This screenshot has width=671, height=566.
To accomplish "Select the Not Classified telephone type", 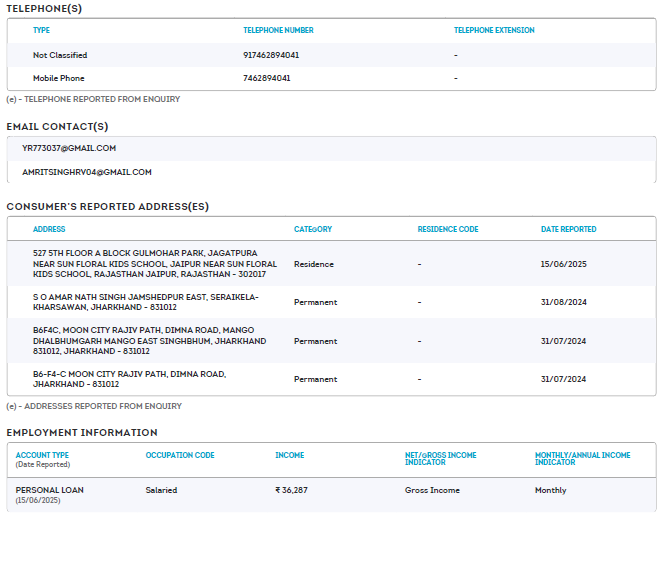I will pos(60,55).
